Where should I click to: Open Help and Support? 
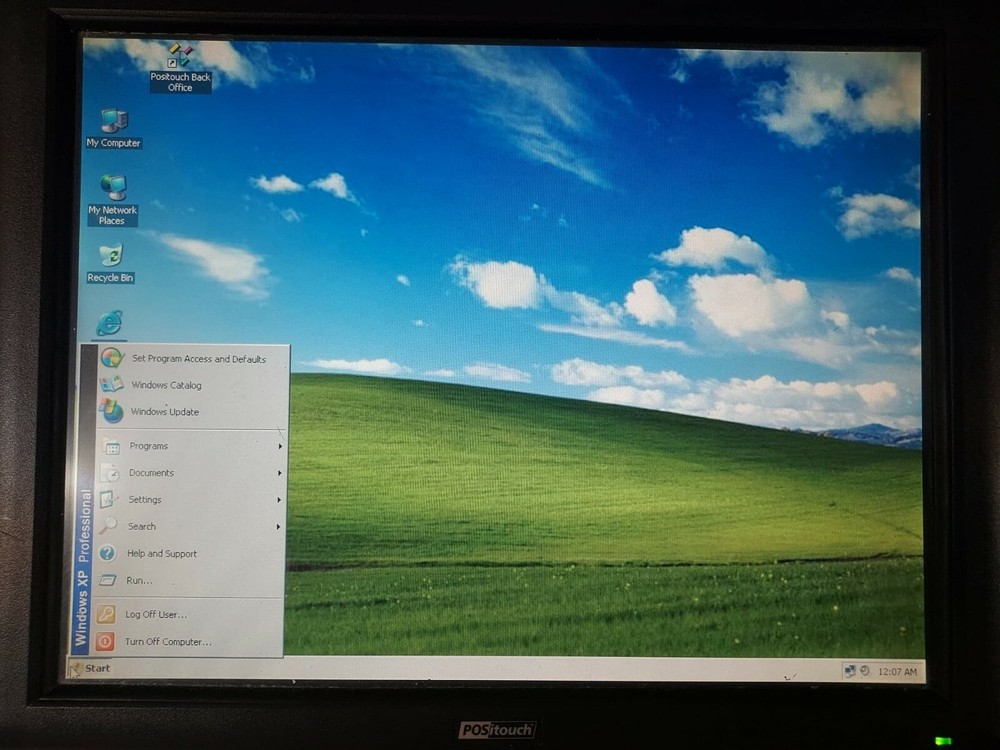tap(161, 554)
